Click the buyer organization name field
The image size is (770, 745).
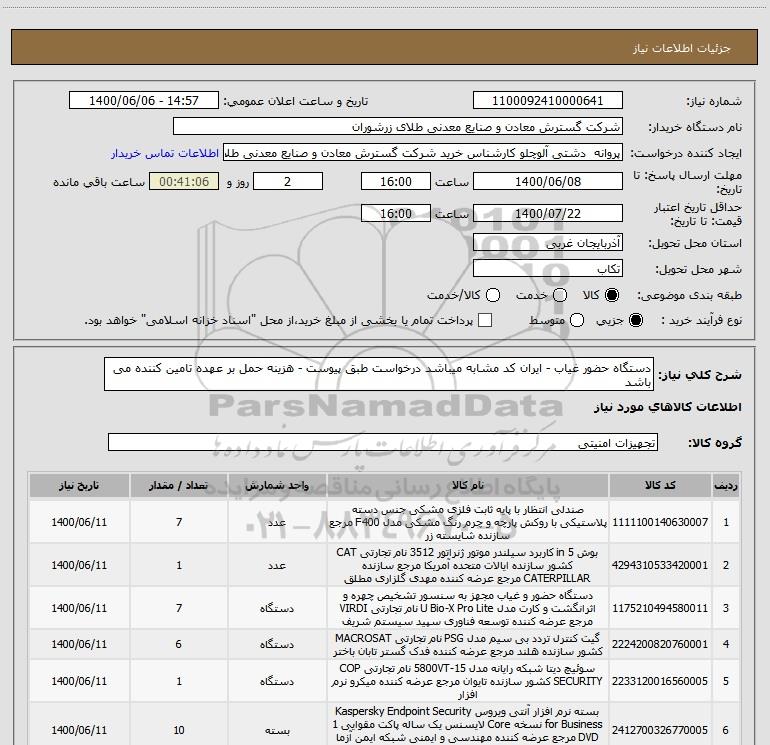click(398, 126)
